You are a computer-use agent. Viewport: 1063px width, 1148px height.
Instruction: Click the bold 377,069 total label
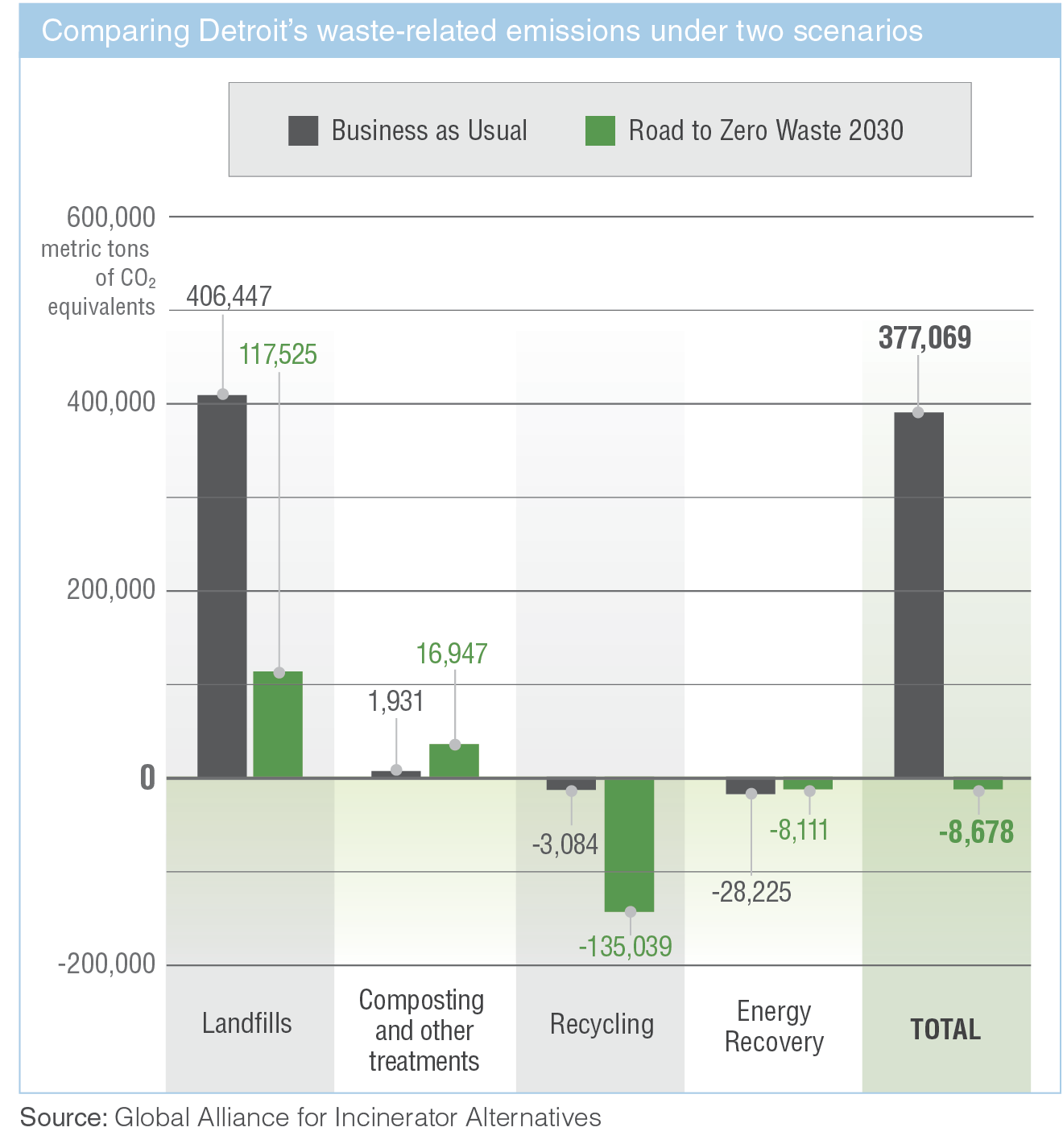(924, 338)
